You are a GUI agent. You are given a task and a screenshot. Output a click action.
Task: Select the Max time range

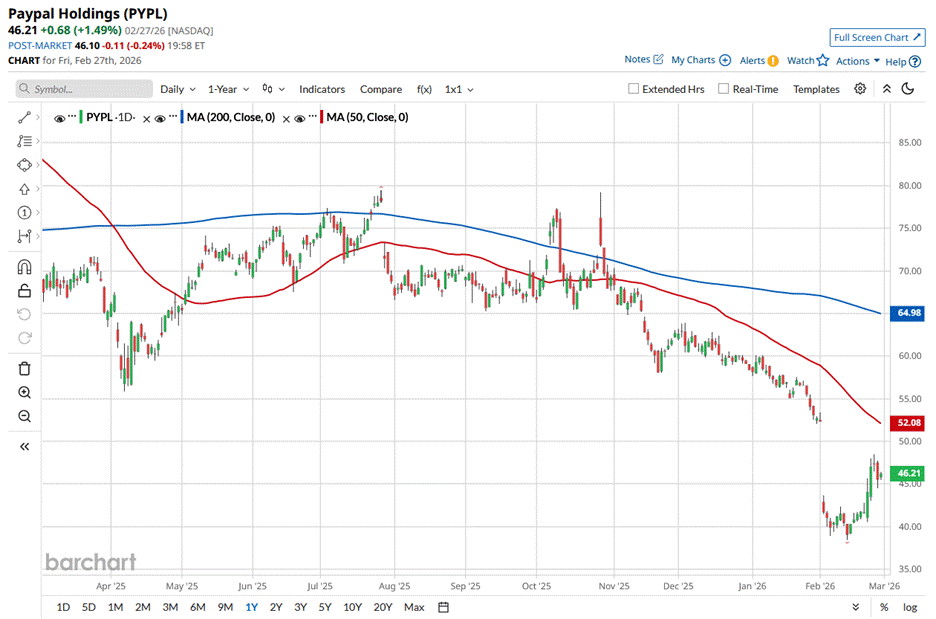pyautogui.click(x=414, y=607)
